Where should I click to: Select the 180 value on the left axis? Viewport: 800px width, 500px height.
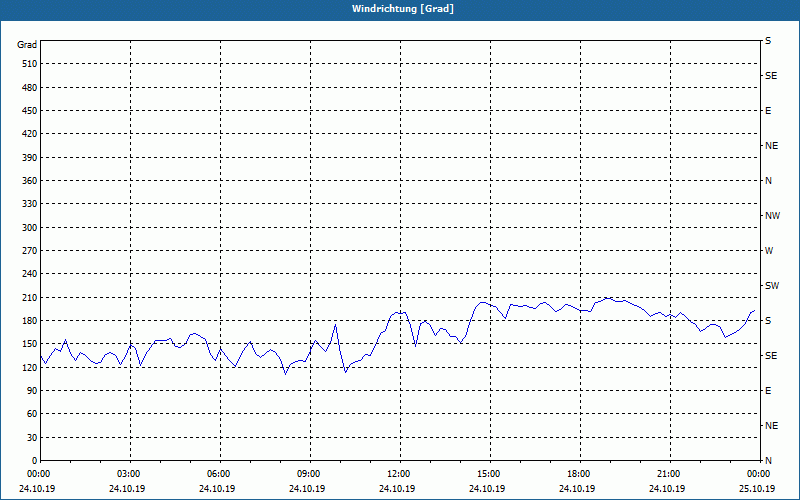click(x=30, y=320)
